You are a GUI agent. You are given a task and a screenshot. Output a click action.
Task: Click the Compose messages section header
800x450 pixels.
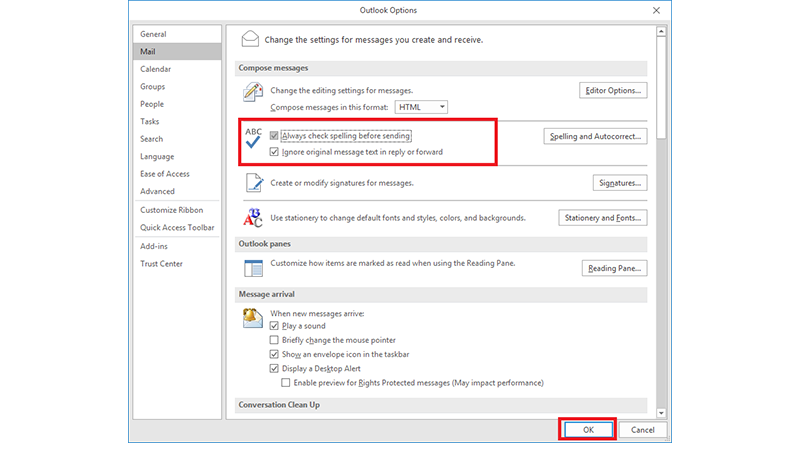coord(441,68)
